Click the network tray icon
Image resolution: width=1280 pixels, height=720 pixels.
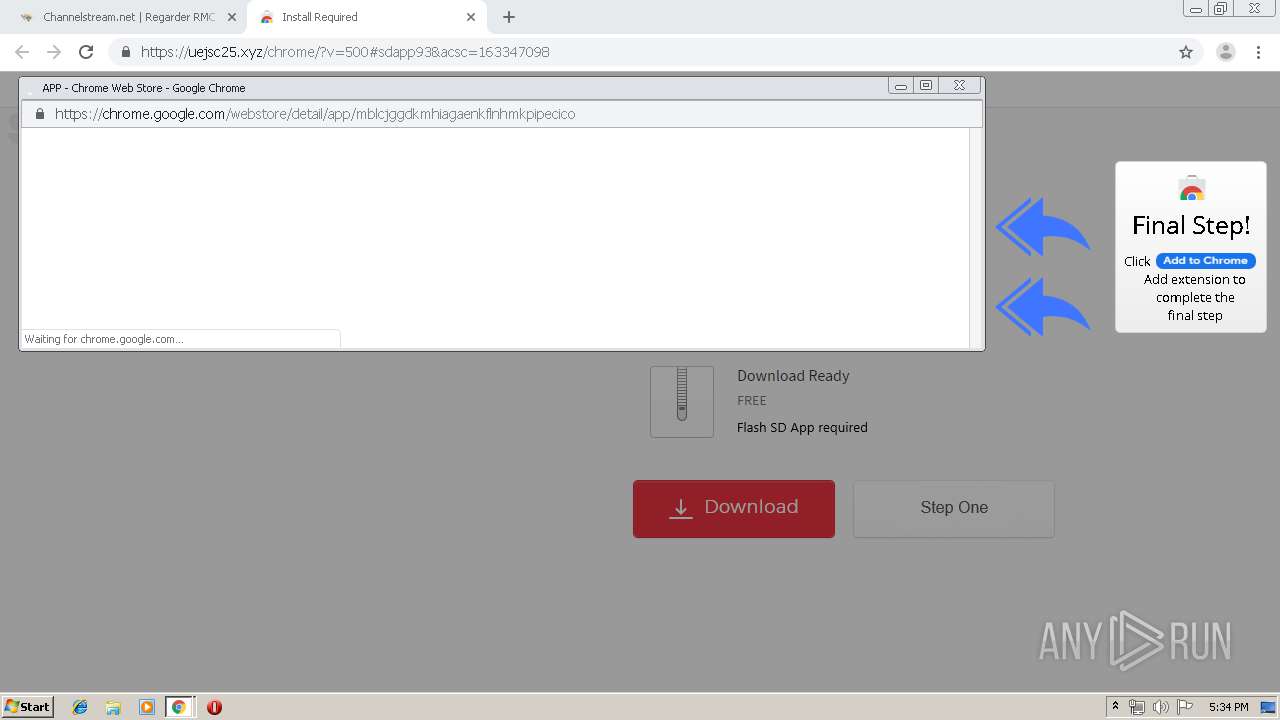pyautogui.click(x=1137, y=707)
